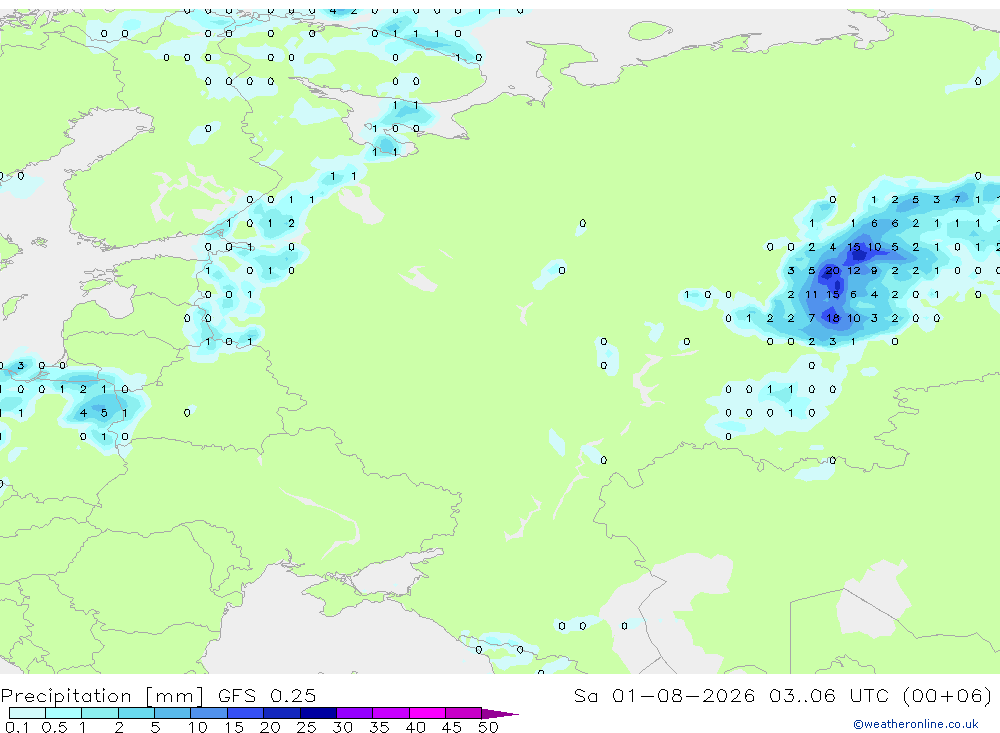This screenshot has height=733, width=1000.
Task: Click the 10–15 mm legend color box
Action: [x=209, y=713]
